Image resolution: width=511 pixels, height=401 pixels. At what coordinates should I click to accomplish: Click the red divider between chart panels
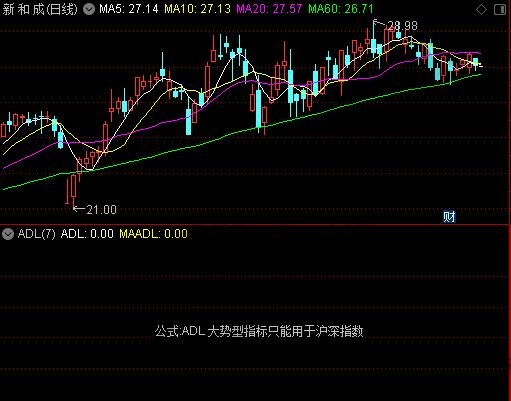click(255, 225)
